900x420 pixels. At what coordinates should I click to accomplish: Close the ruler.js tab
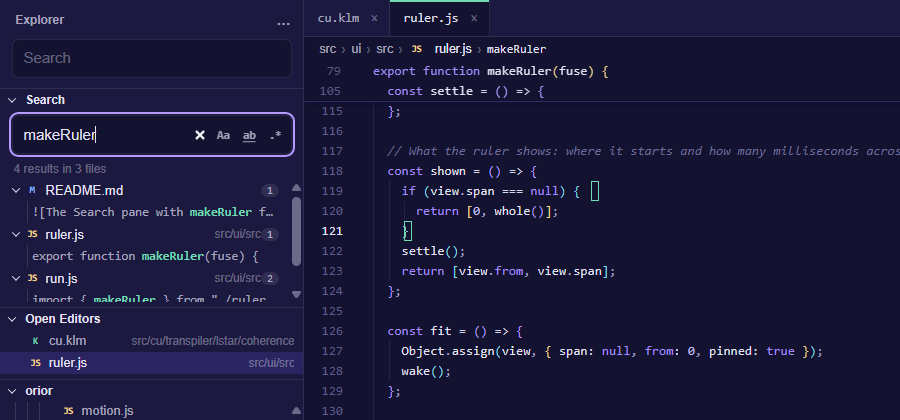[x=474, y=18]
